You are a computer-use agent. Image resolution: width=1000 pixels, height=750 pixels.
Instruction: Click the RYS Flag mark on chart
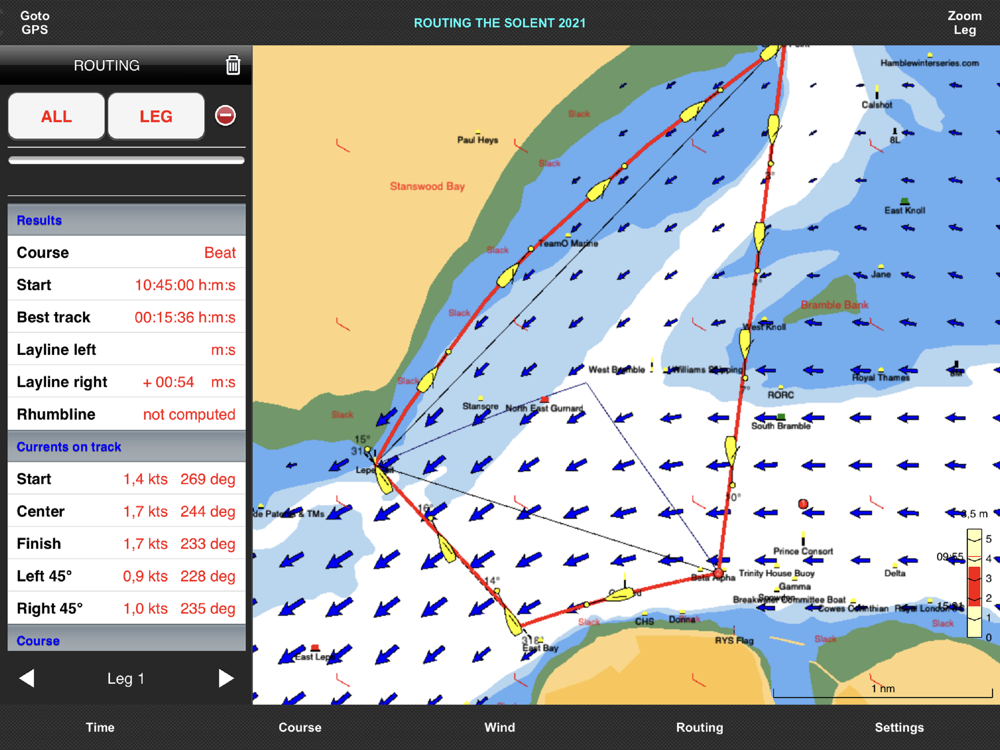734,630
